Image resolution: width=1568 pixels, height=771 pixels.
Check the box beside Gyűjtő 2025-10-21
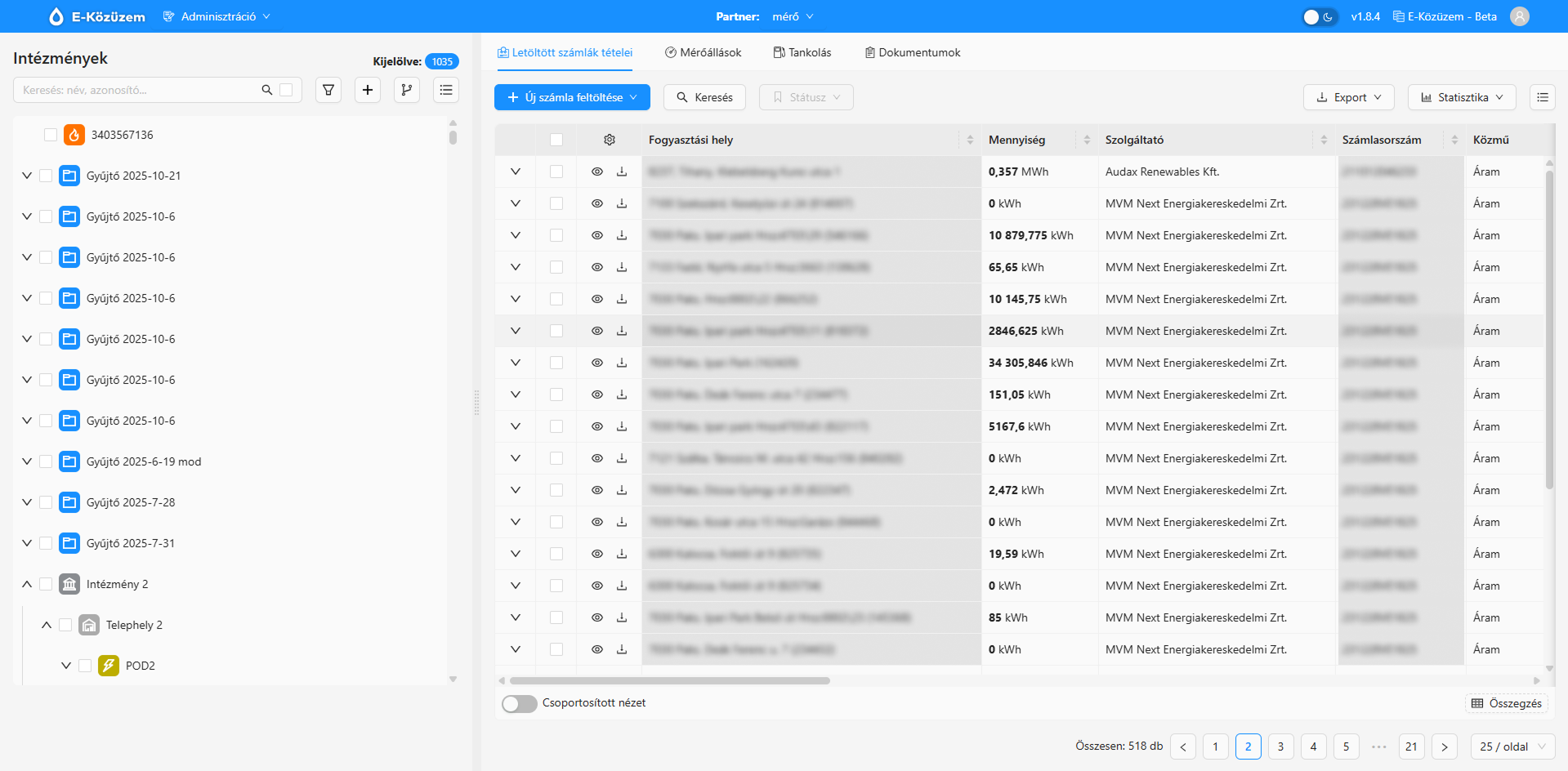[x=46, y=176]
